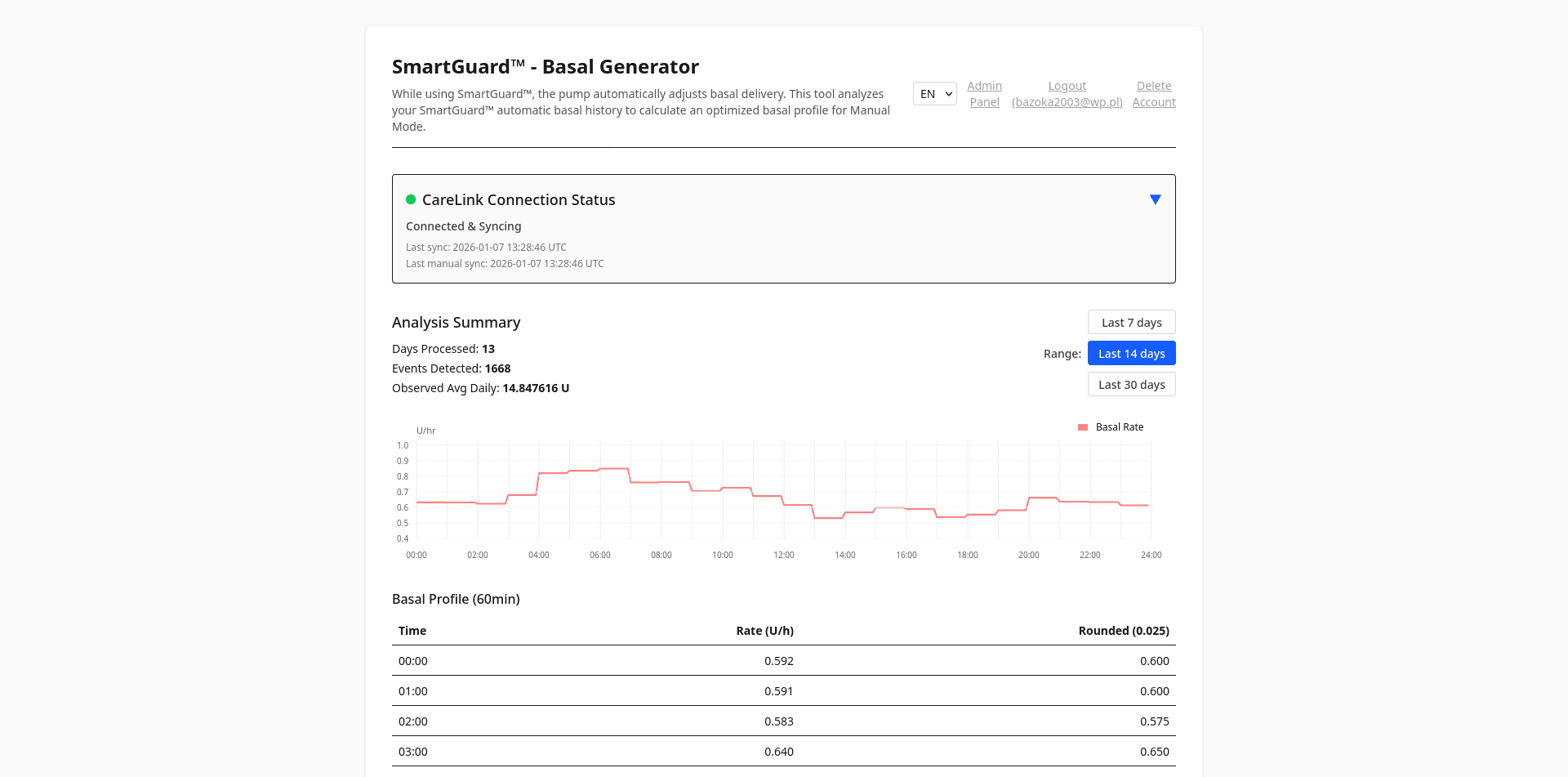Log out of the bazoka2003@wp.pl account

1067,93
